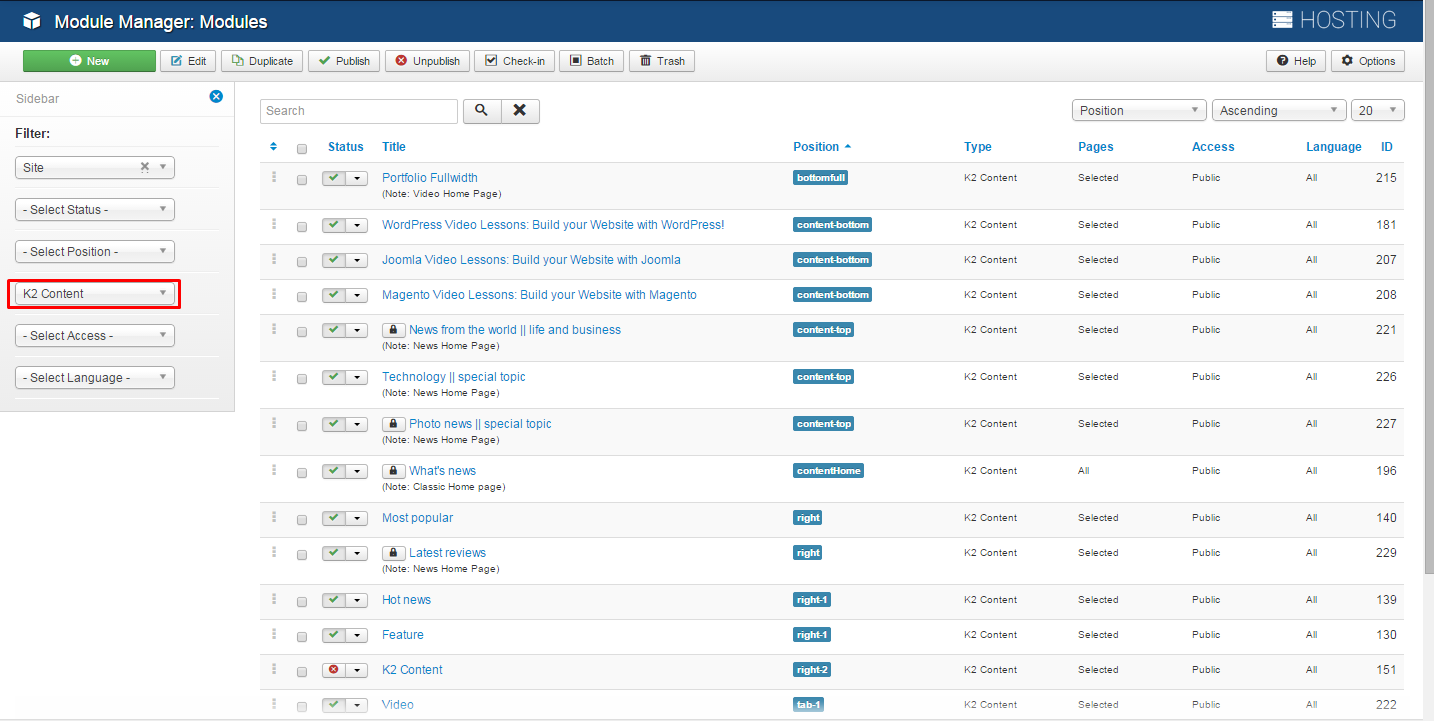Sort the table by Type column
The height and width of the screenshot is (721, 1434).
point(978,147)
